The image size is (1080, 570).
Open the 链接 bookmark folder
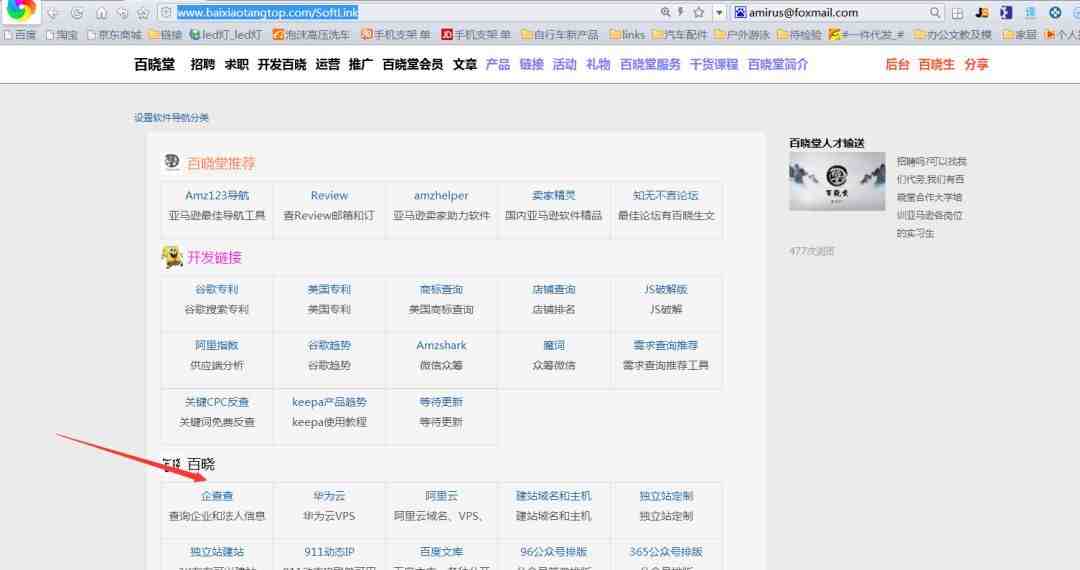(166, 34)
